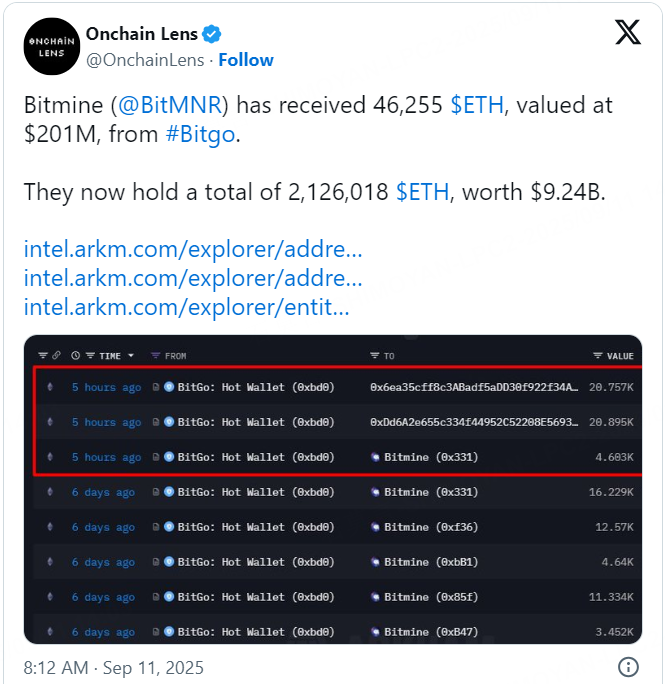Image resolution: width=665 pixels, height=684 pixels.
Task: Click the Onchain Lens profile avatar
Action: 51,46
